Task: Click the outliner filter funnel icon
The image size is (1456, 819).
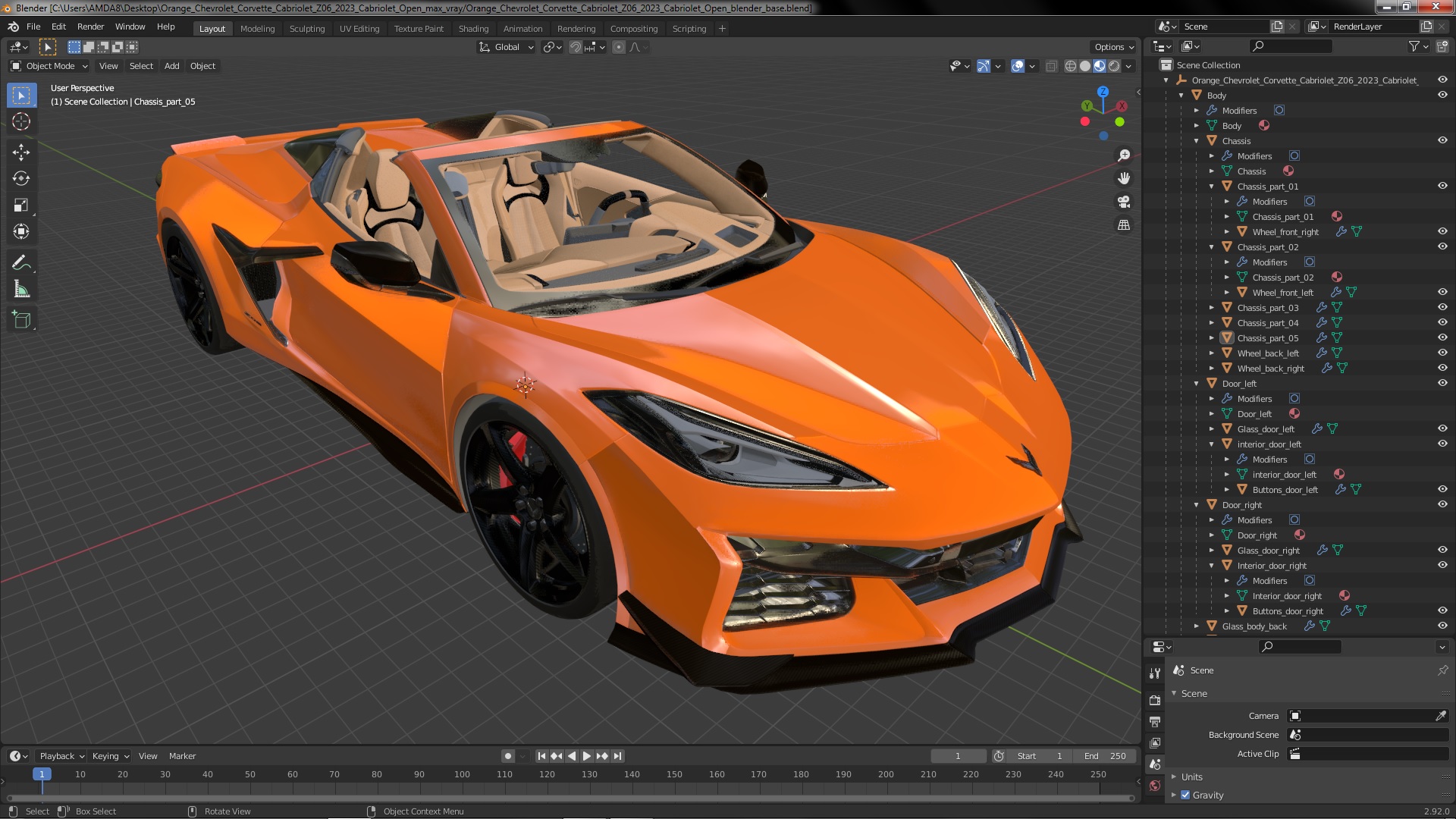Action: click(1414, 46)
